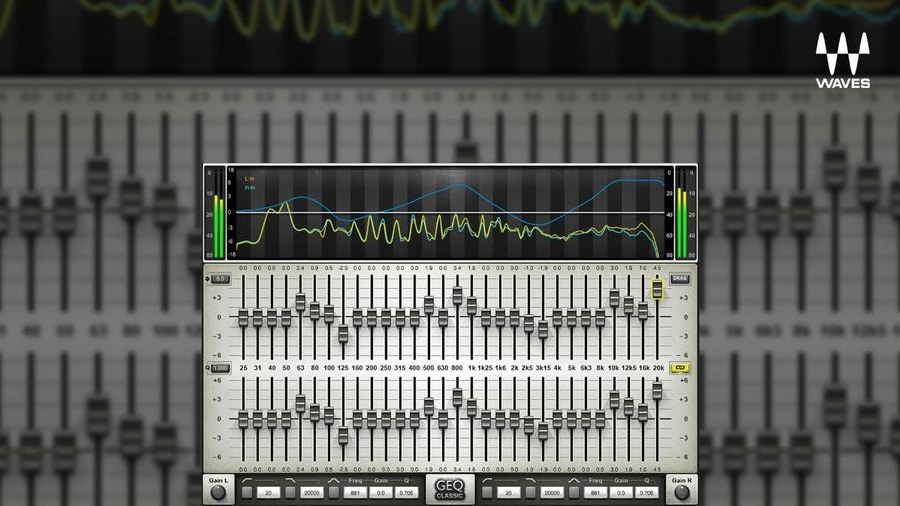The width and height of the screenshot is (900, 506).
Task: Click the left input level meter
Action: pyautogui.click(x=219, y=213)
